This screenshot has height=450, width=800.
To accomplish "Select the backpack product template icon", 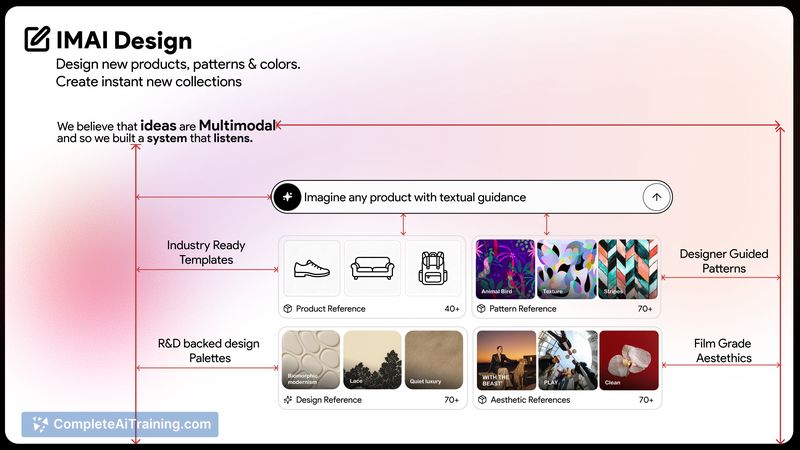I will [432, 268].
